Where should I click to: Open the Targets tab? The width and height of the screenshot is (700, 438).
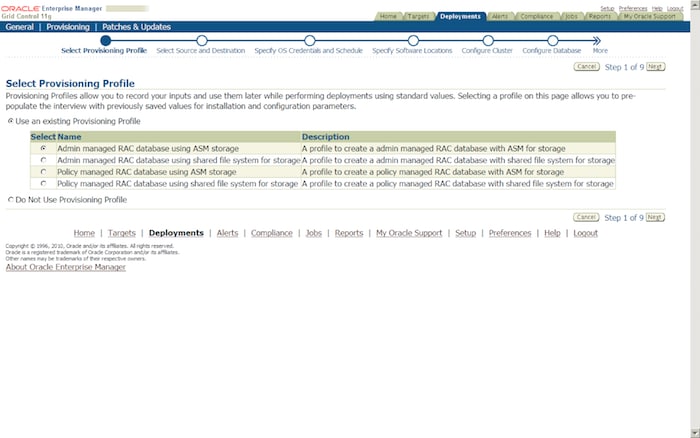tap(418, 17)
